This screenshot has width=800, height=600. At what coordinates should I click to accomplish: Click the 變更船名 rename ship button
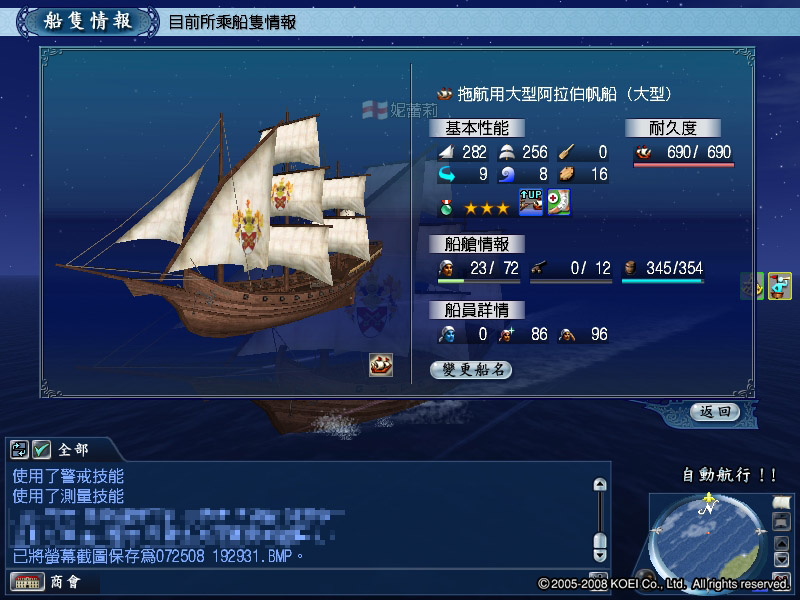471,370
